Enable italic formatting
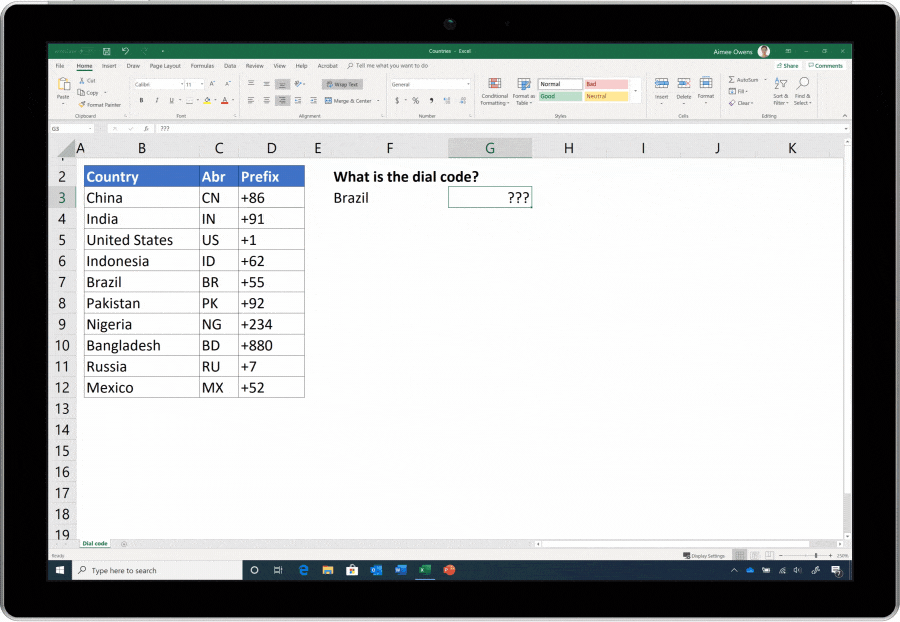Image resolution: width=900 pixels, height=622 pixels. click(x=157, y=100)
